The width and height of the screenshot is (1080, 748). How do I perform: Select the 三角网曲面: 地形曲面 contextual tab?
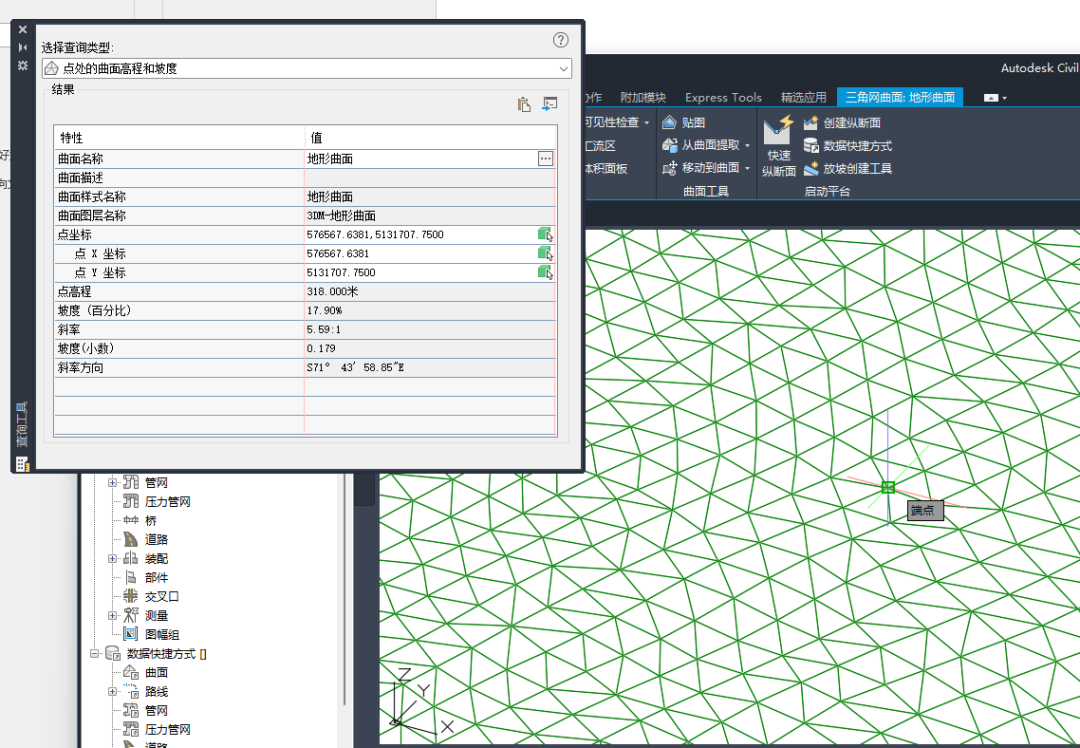point(900,97)
